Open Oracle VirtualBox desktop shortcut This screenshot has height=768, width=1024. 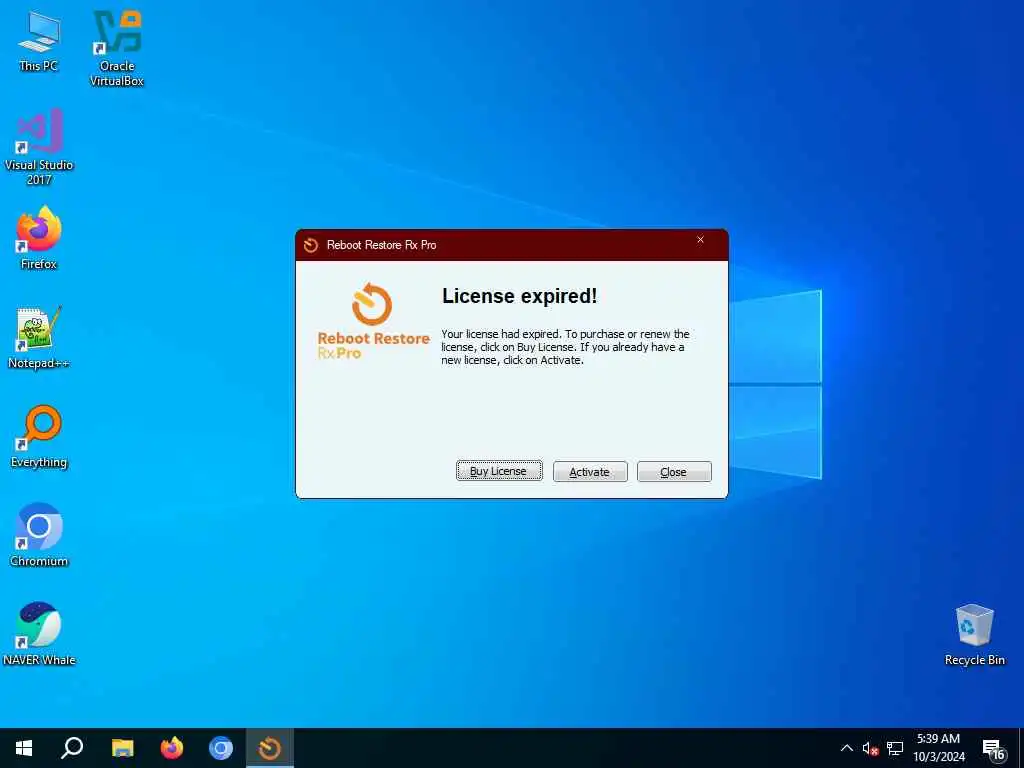click(x=117, y=48)
